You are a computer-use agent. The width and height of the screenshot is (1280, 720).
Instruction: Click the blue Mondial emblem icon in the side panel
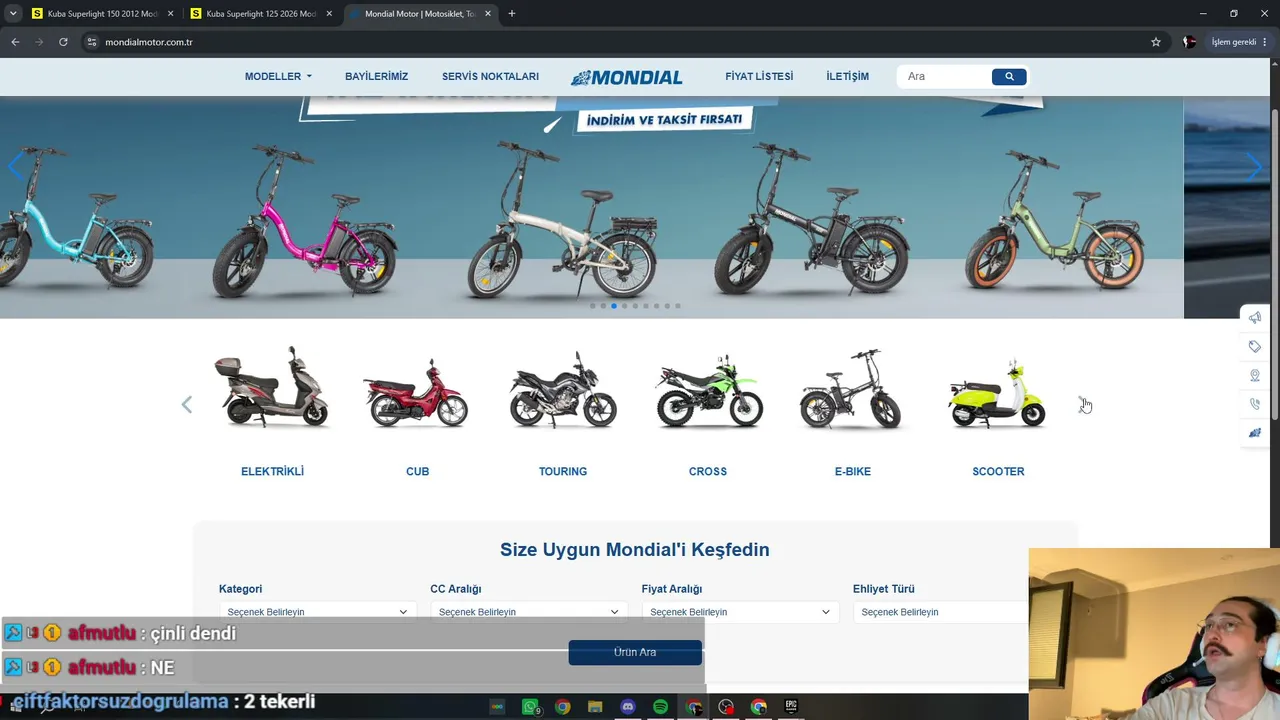(x=1254, y=433)
